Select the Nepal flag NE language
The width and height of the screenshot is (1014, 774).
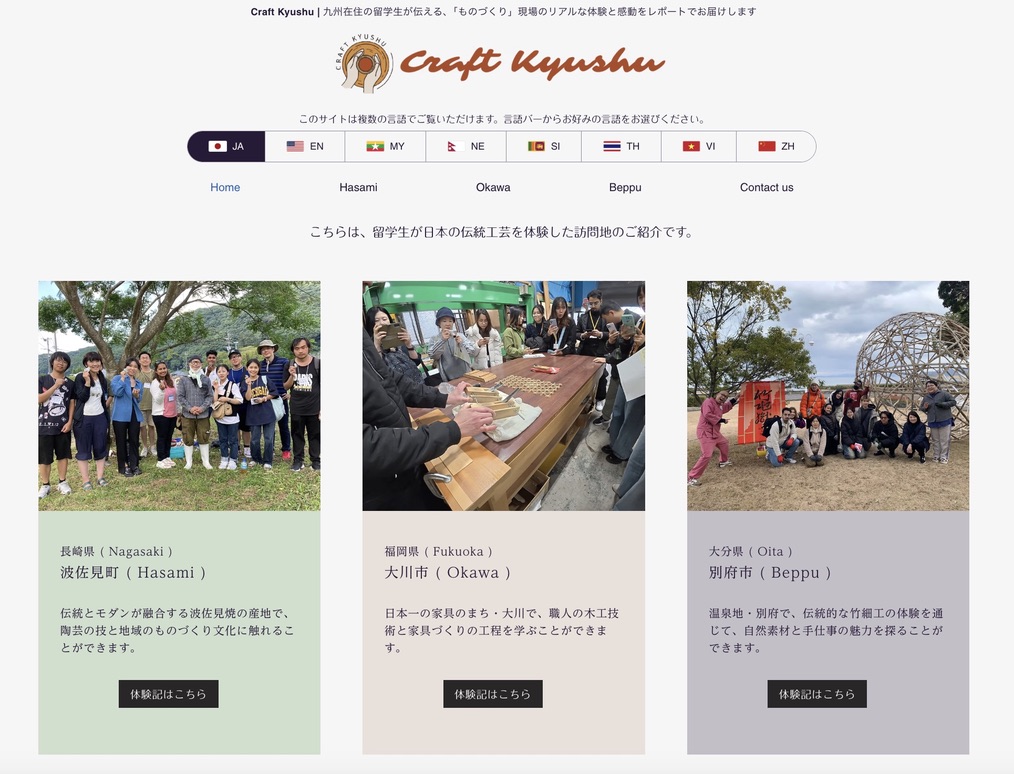click(466, 146)
